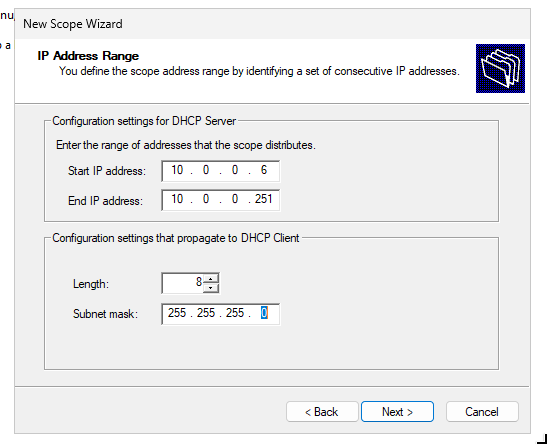
Task: Decrease Length with the down spinner arrow
Action: tap(210, 288)
